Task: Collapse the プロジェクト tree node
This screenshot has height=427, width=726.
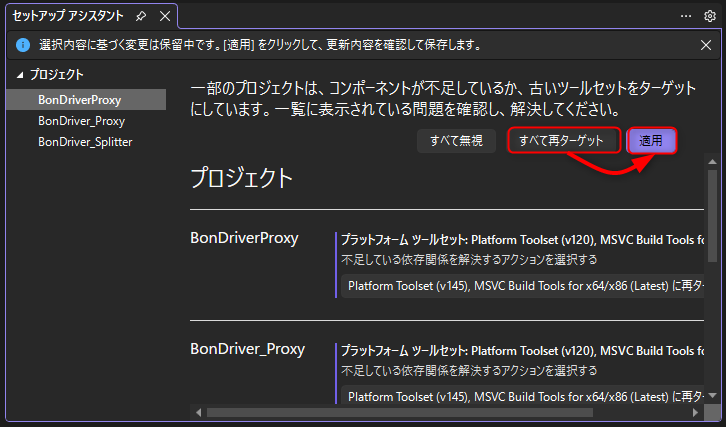Action: 19,75
